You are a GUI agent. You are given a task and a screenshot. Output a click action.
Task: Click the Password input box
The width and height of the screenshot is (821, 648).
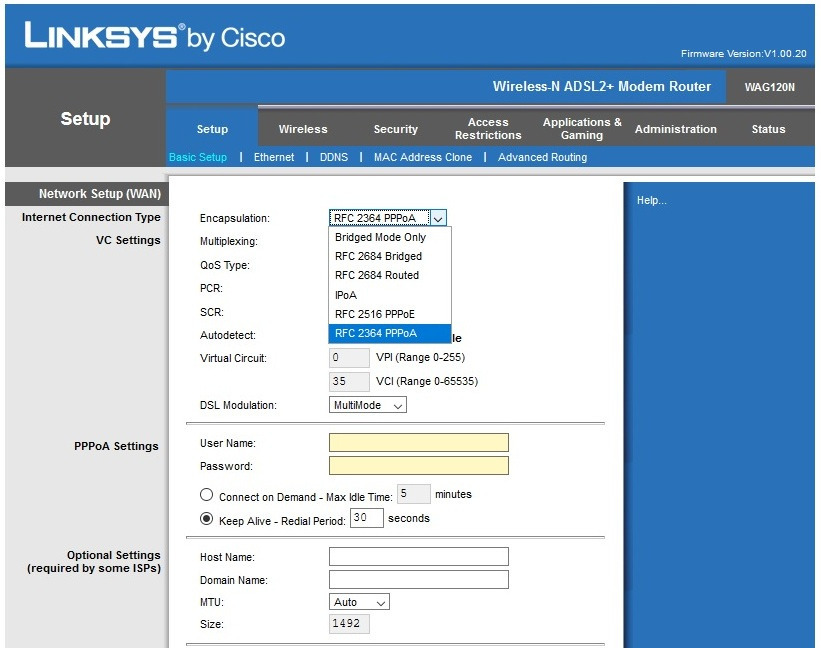[418, 465]
